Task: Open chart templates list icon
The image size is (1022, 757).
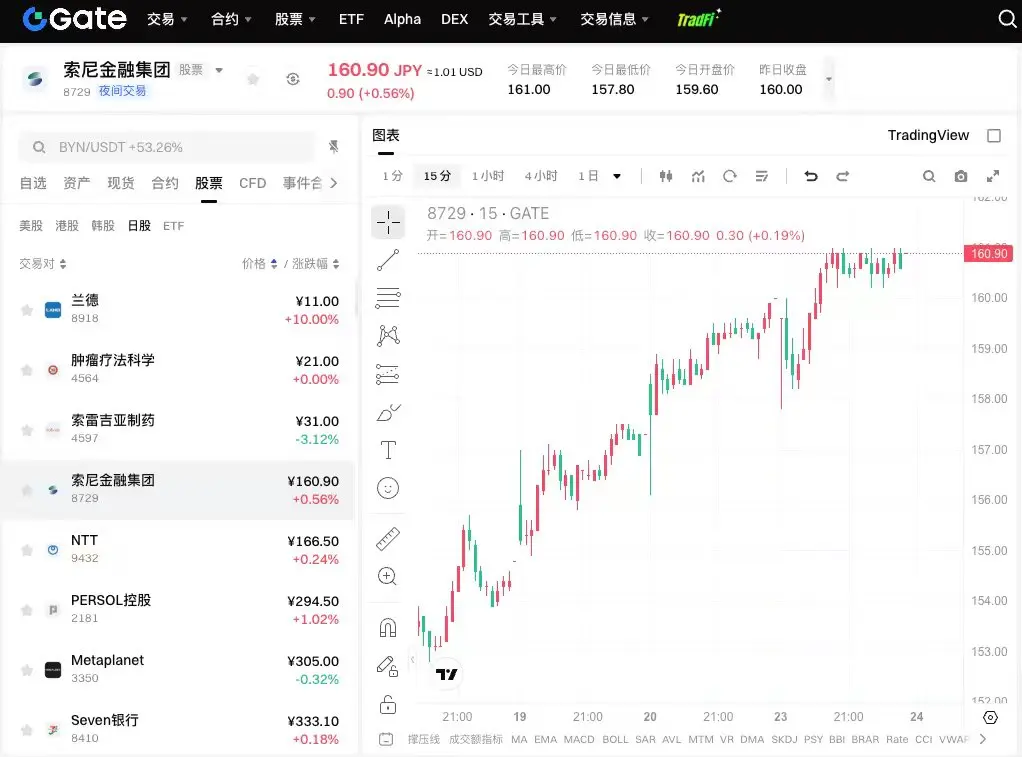Action: 761,176
